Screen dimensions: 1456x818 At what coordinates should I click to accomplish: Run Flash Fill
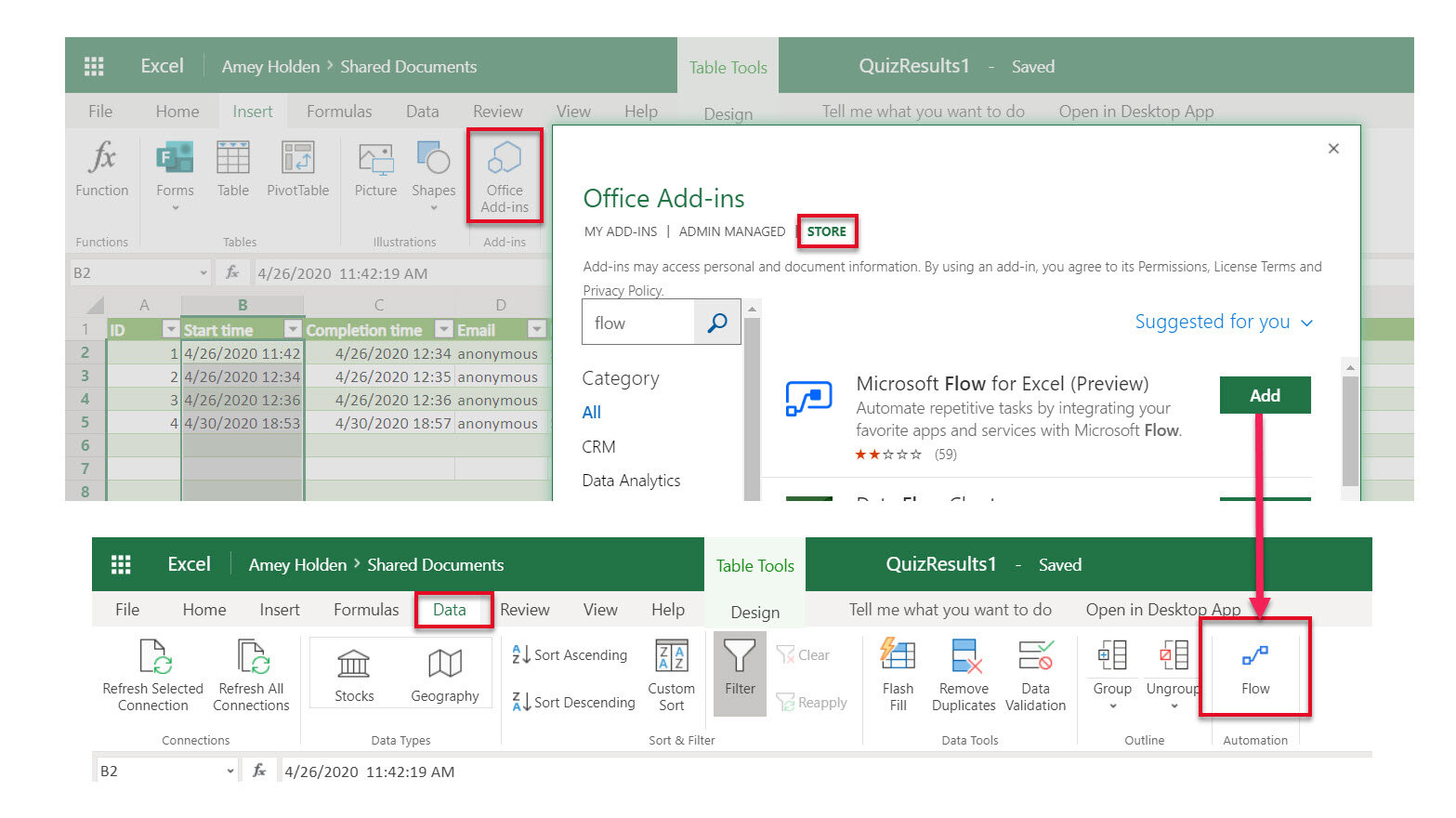[898, 676]
